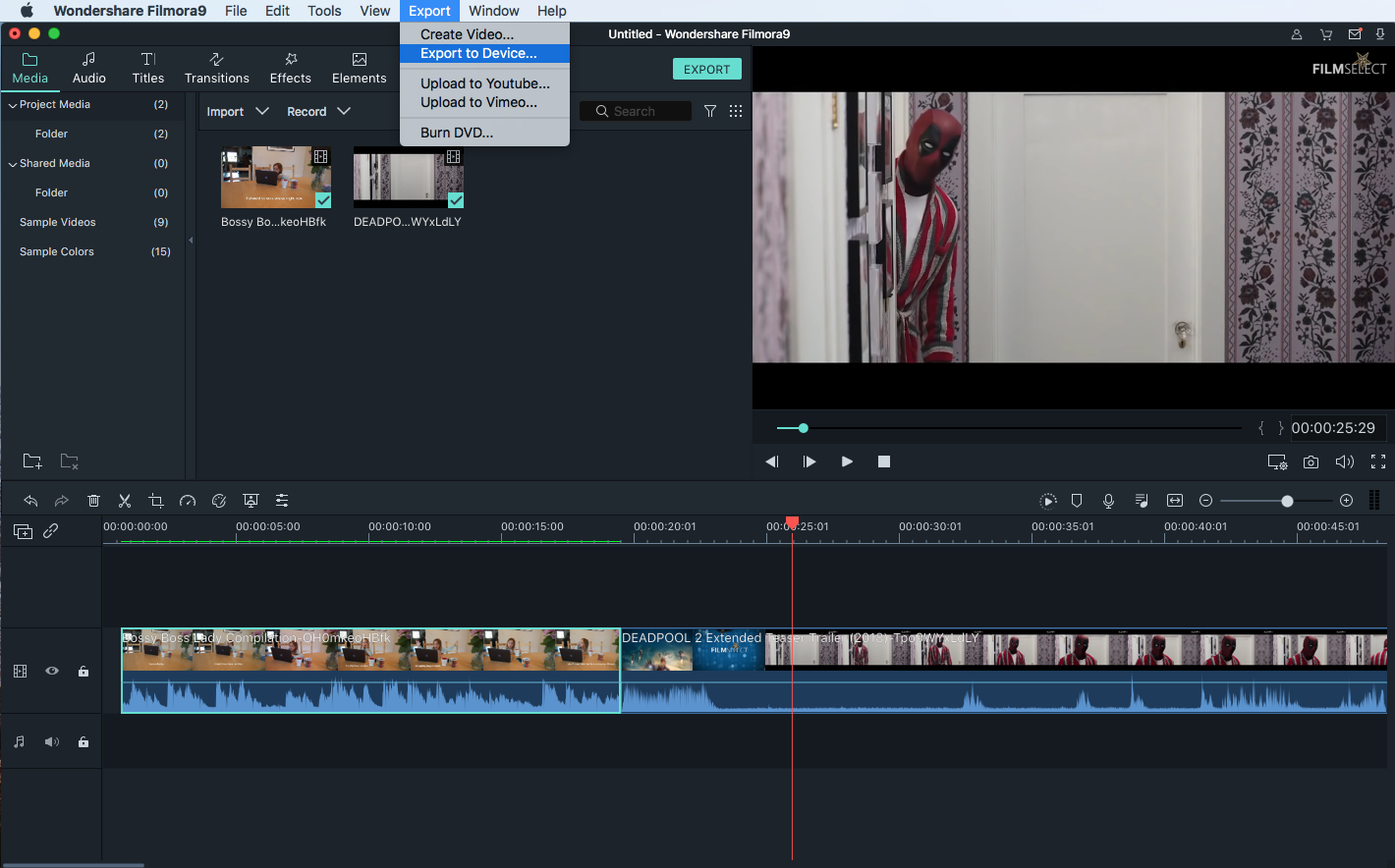This screenshot has width=1395, height=868.
Task: Open the Tools menu
Action: pos(324,11)
